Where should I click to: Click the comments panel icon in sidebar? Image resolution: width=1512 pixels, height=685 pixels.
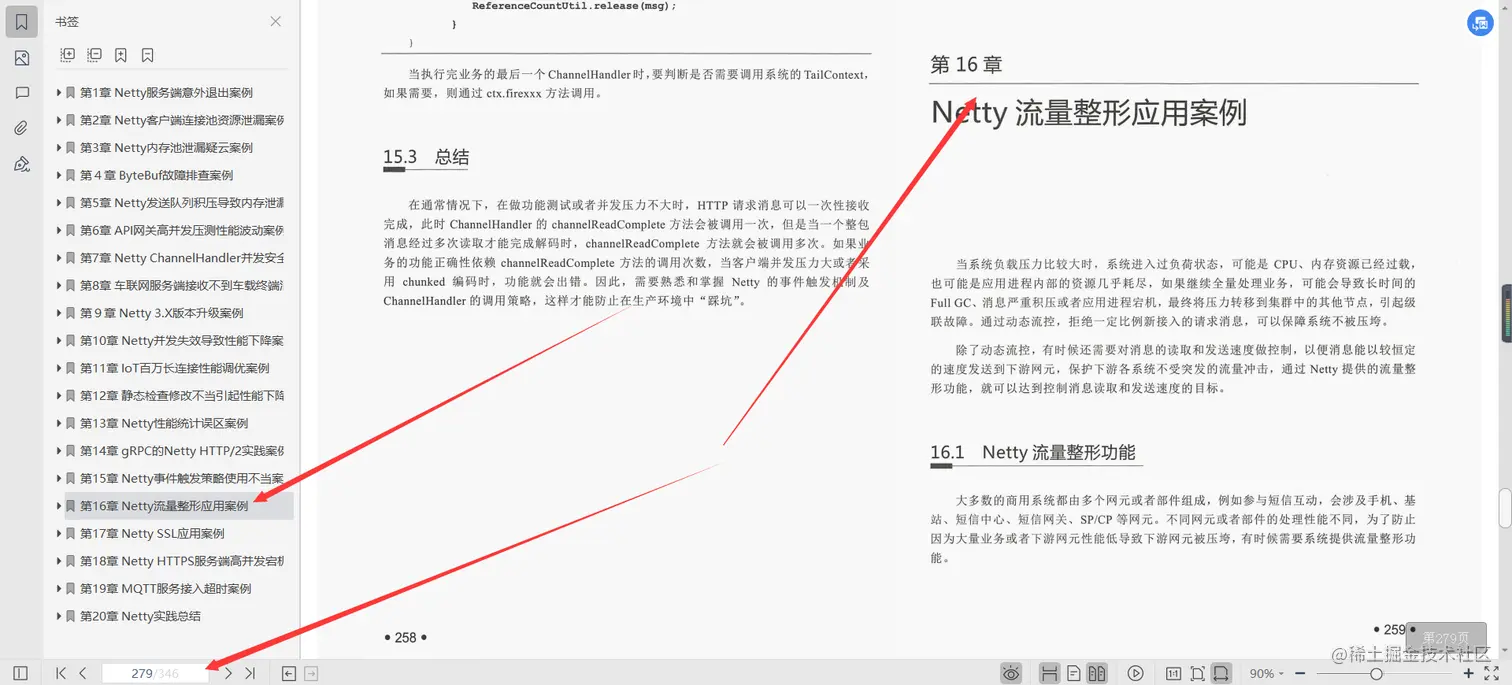[21, 93]
